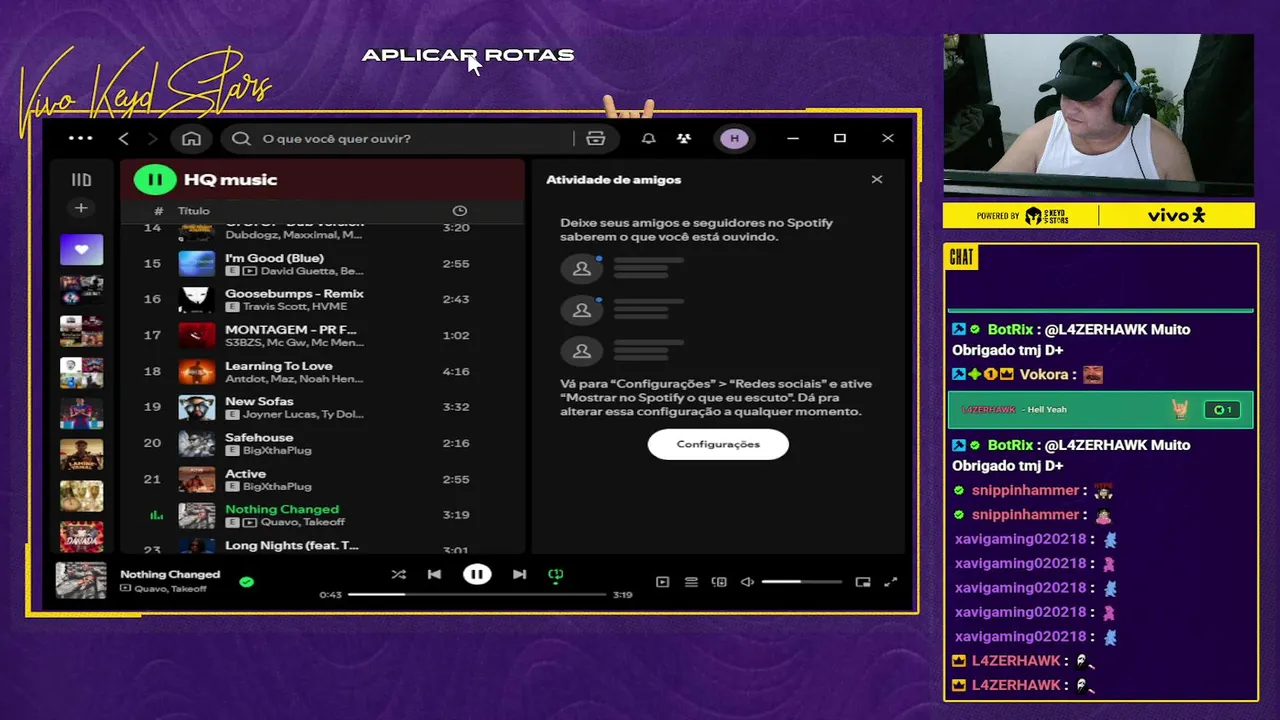The height and width of the screenshot is (720, 1280).
Task: Pause HQ music with green header button
Action: [155, 180]
